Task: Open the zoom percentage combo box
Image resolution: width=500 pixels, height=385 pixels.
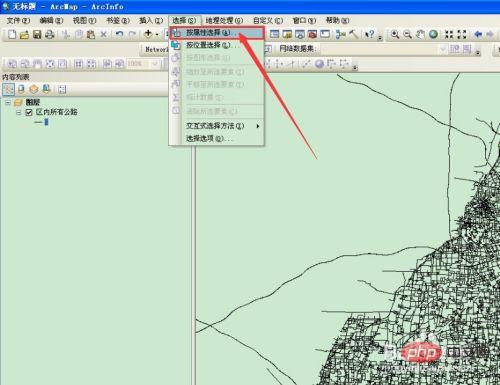Action: (x=144, y=63)
